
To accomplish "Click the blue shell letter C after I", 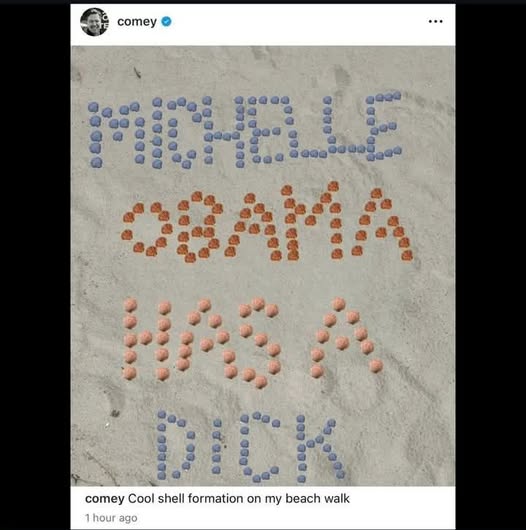I will [259, 446].
